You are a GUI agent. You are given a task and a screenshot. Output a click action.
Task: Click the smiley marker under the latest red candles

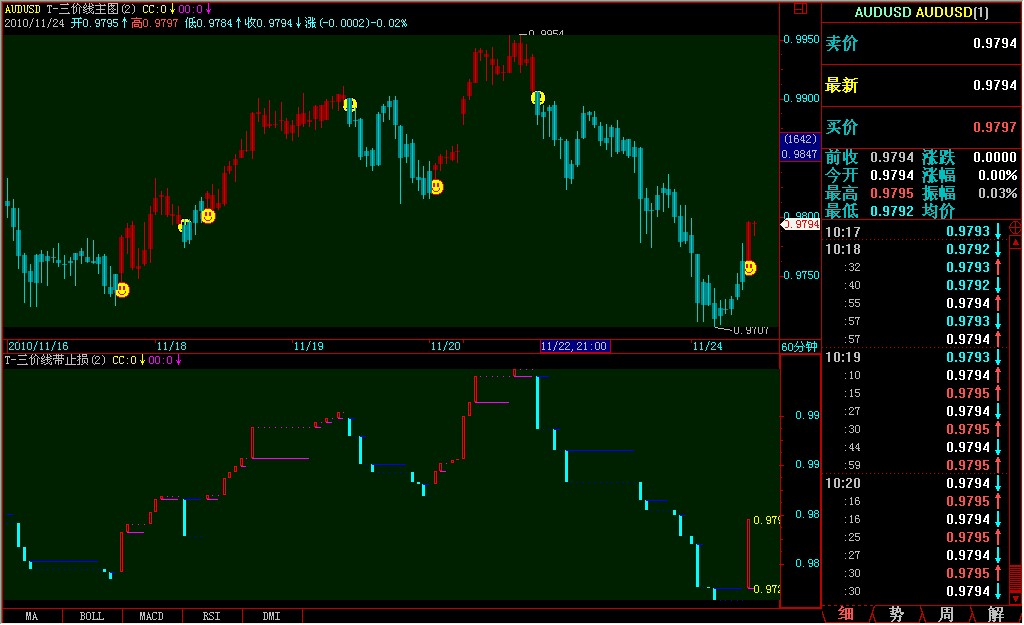(x=750, y=268)
